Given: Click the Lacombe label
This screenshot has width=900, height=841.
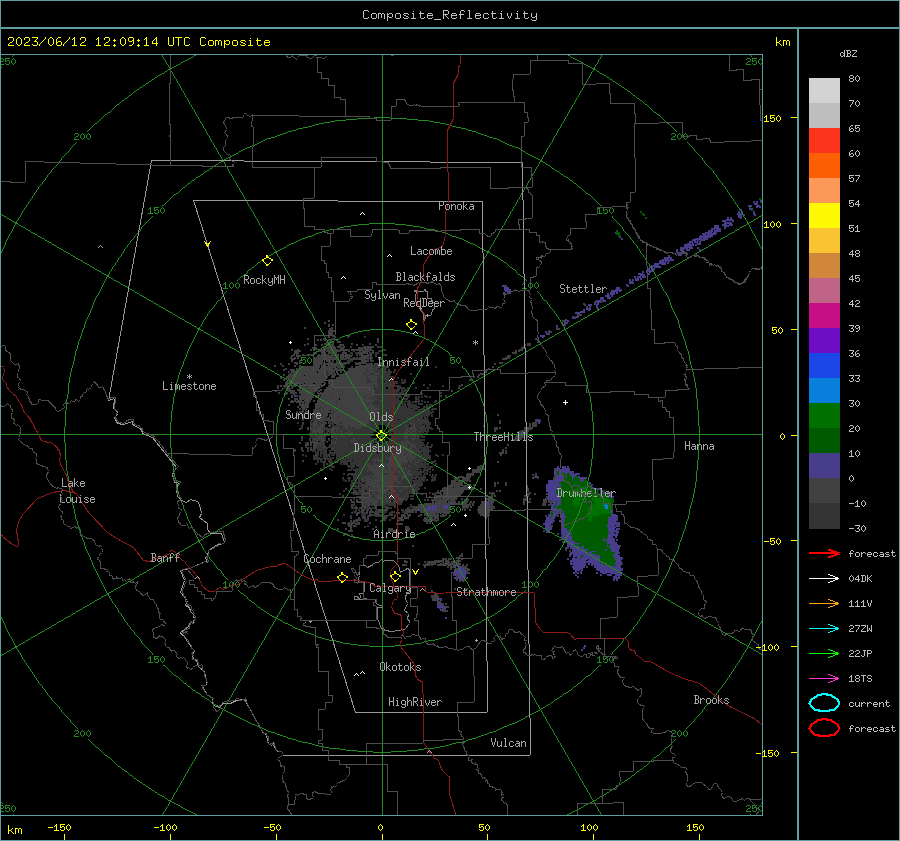Looking at the screenshot, I should [x=431, y=251].
